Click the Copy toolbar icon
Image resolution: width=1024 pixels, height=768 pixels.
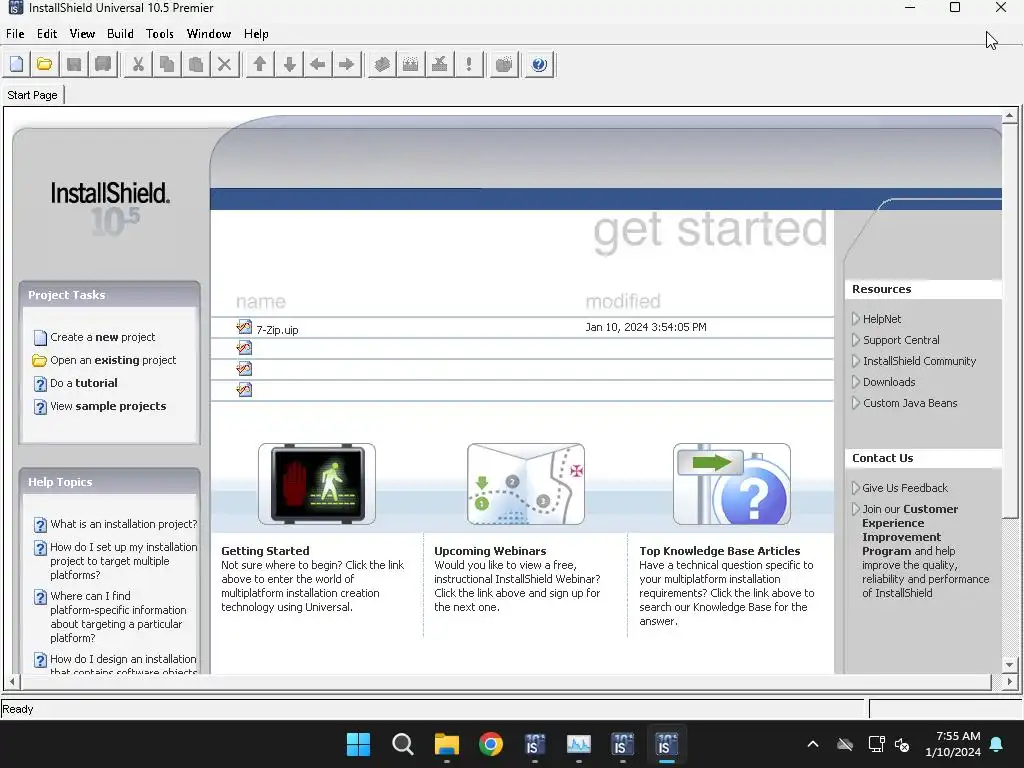tap(167, 64)
